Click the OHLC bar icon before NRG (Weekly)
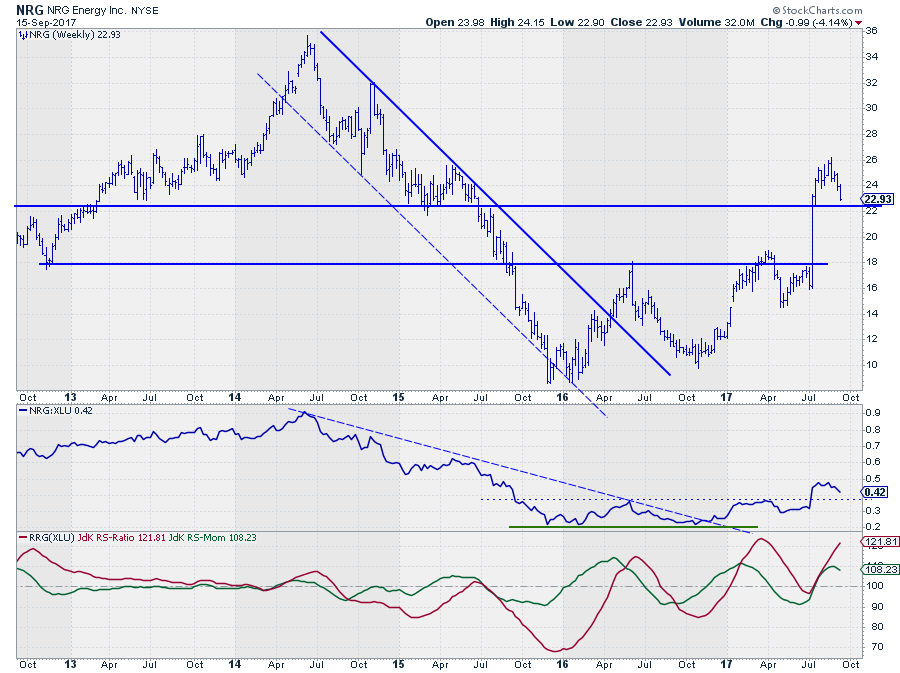900x673 pixels. (x=21, y=35)
